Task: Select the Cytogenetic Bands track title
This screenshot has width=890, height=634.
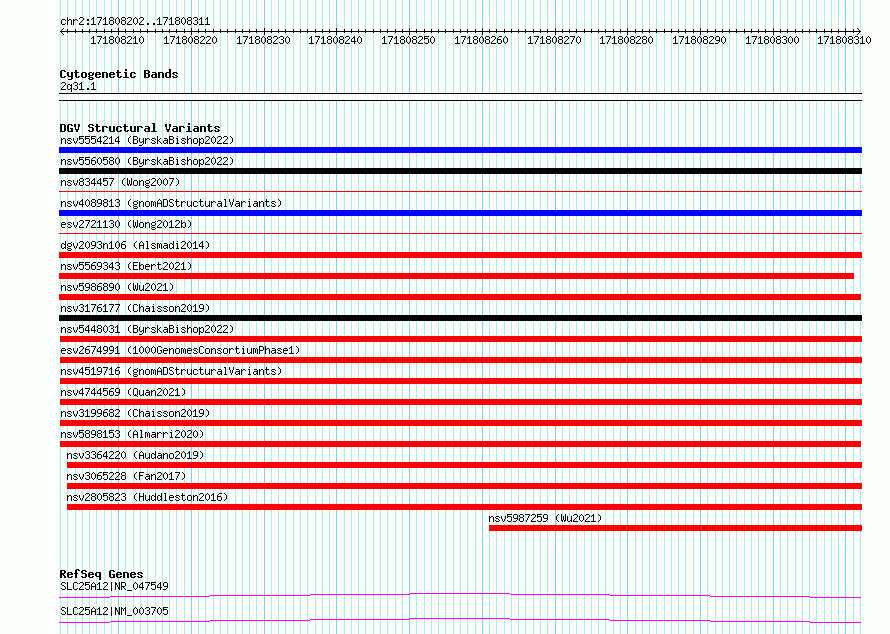Action: coord(119,74)
